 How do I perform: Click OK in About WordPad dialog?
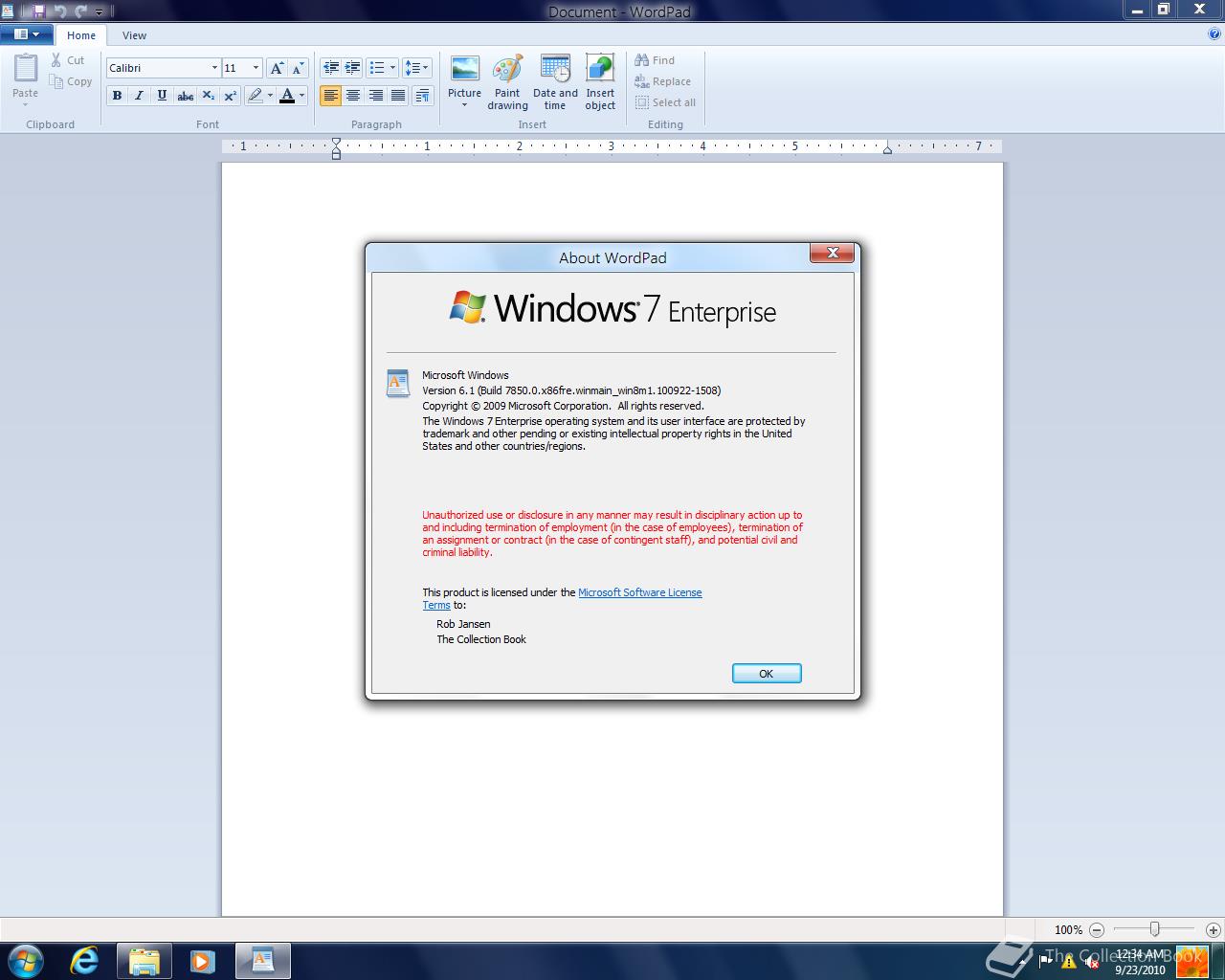(767, 674)
